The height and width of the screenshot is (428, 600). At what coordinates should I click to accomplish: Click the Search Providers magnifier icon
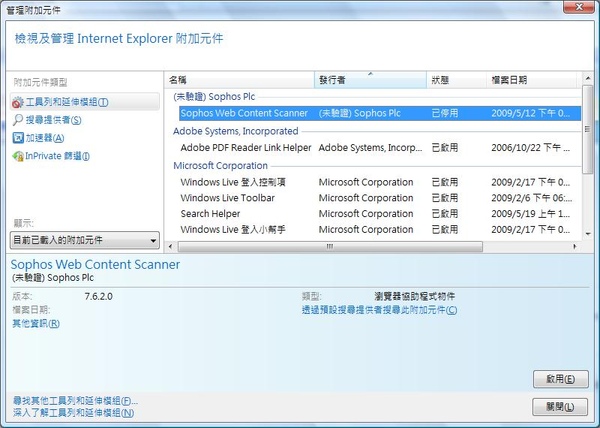click(x=18, y=120)
